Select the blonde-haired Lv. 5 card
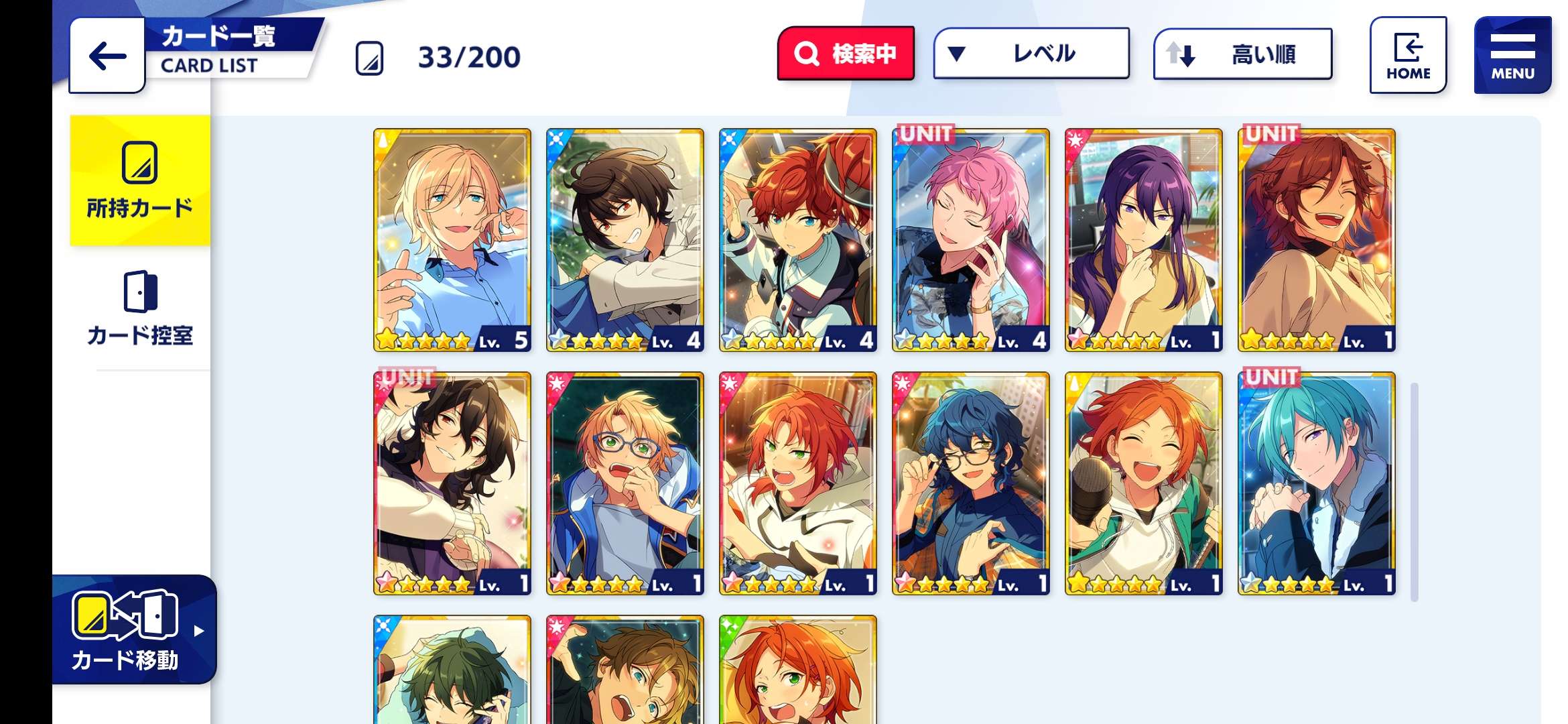The image size is (1568, 724). click(452, 240)
